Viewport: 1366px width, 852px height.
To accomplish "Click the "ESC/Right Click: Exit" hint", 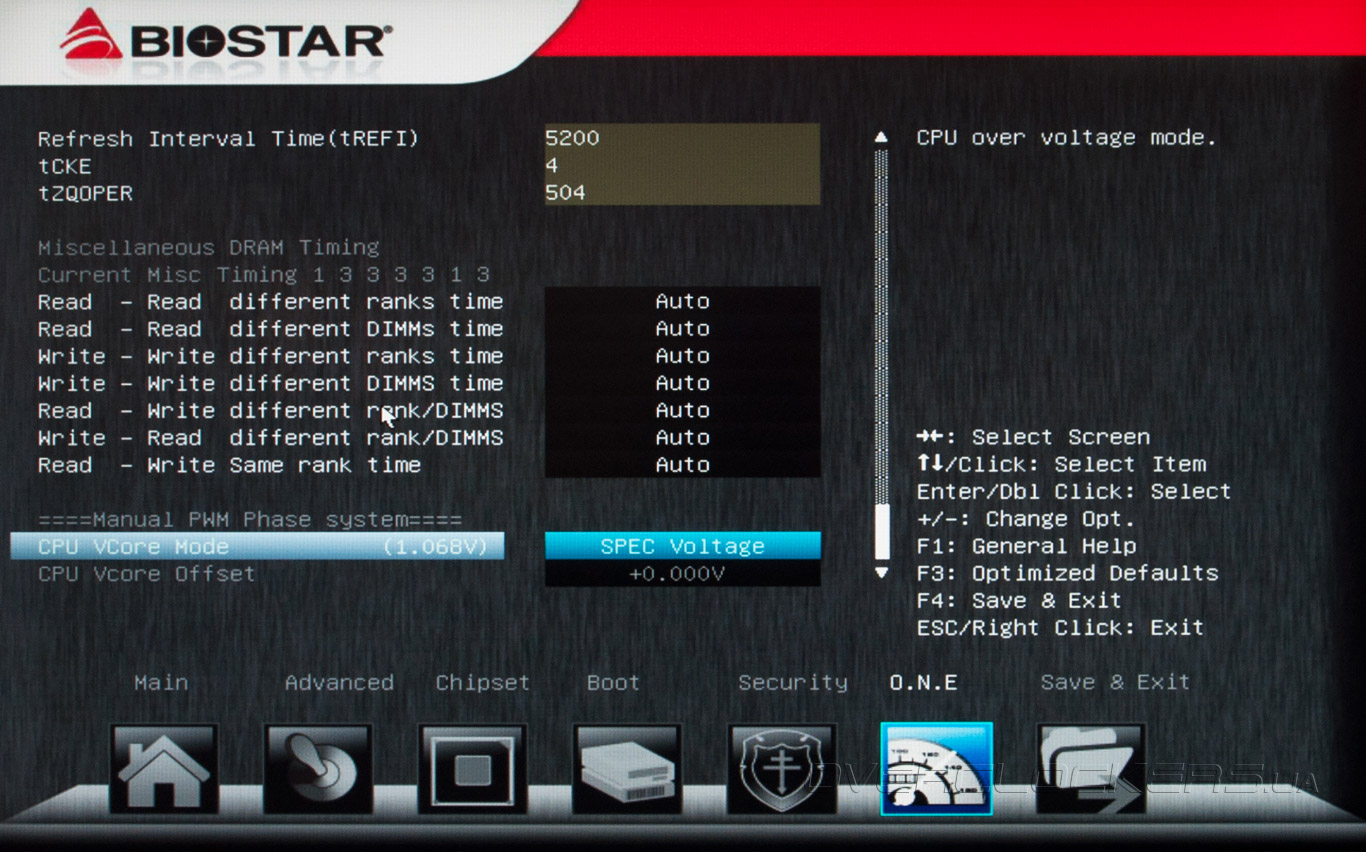I will [x=1060, y=628].
